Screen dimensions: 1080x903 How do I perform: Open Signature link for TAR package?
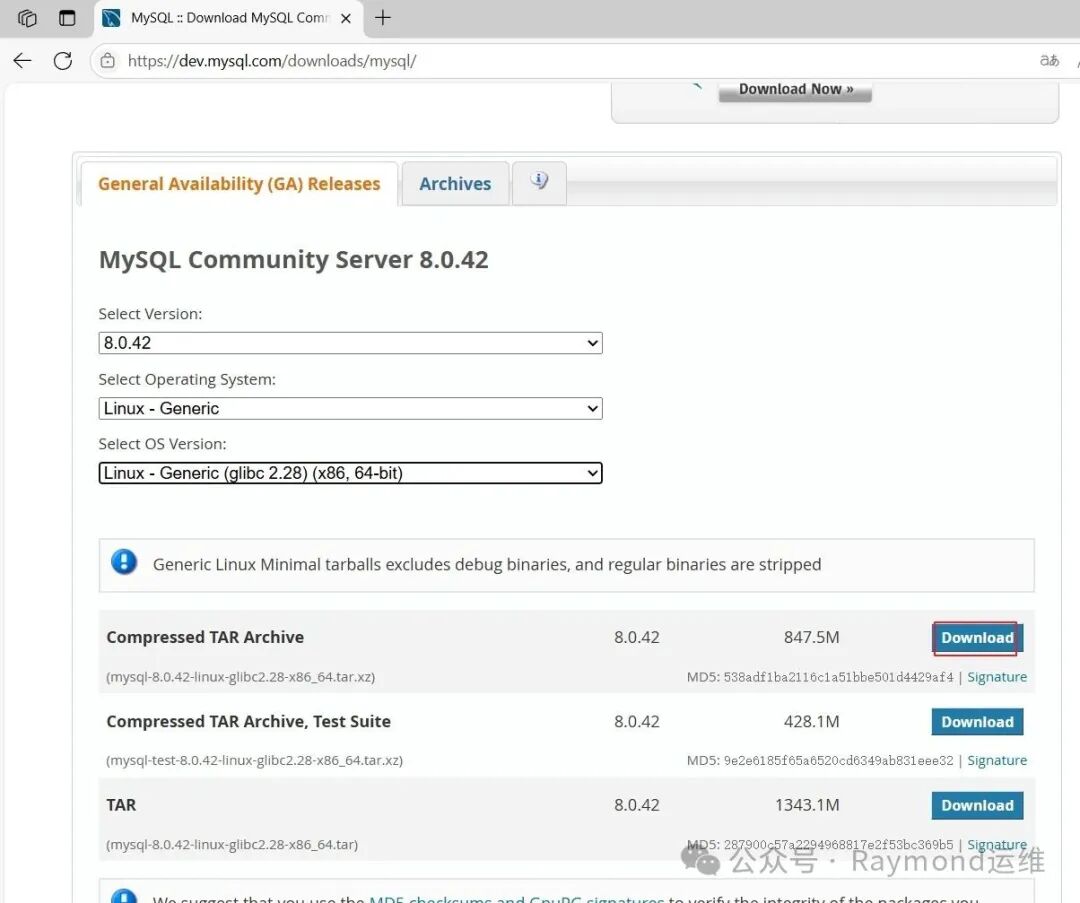point(997,844)
